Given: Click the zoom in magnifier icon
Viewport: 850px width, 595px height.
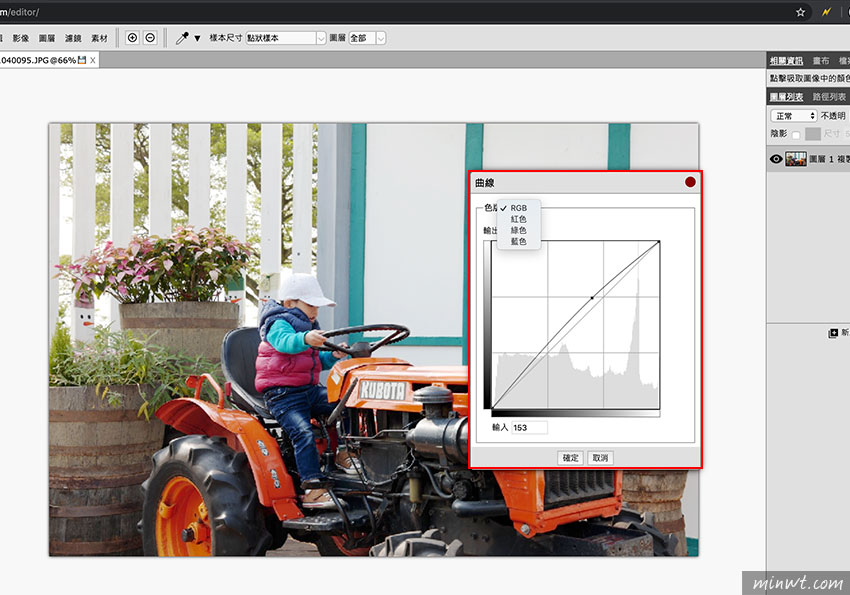Looking at the screenshot, I should tap(133, 37).
